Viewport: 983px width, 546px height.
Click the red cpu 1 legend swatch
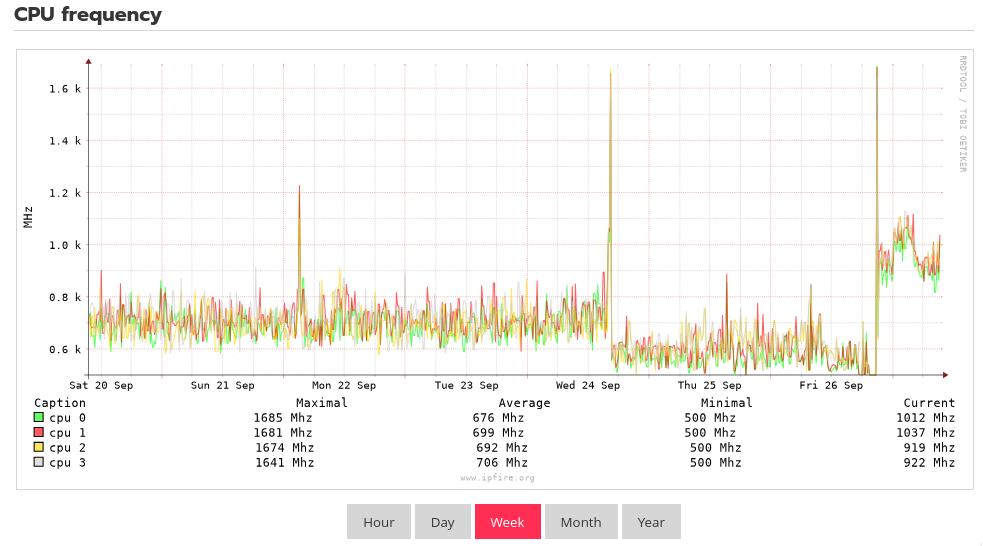tap(39, 433)
